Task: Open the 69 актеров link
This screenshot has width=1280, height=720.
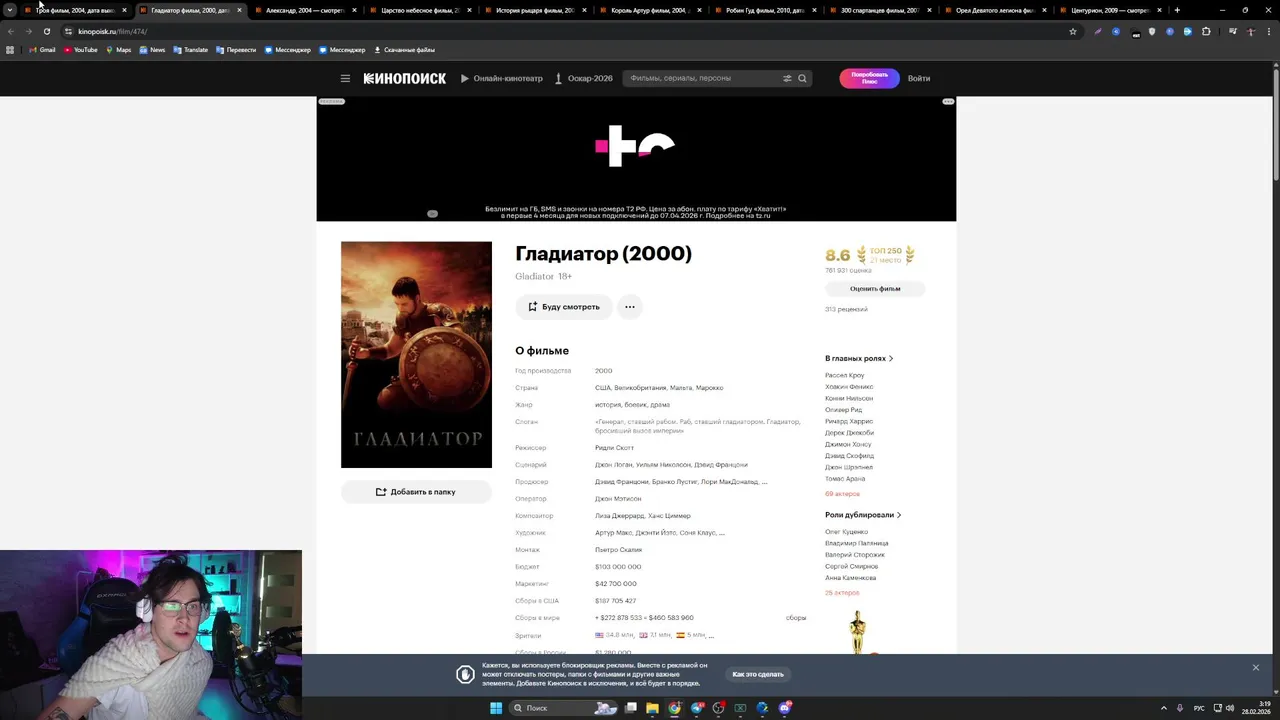Action: (x=842, y=494)
